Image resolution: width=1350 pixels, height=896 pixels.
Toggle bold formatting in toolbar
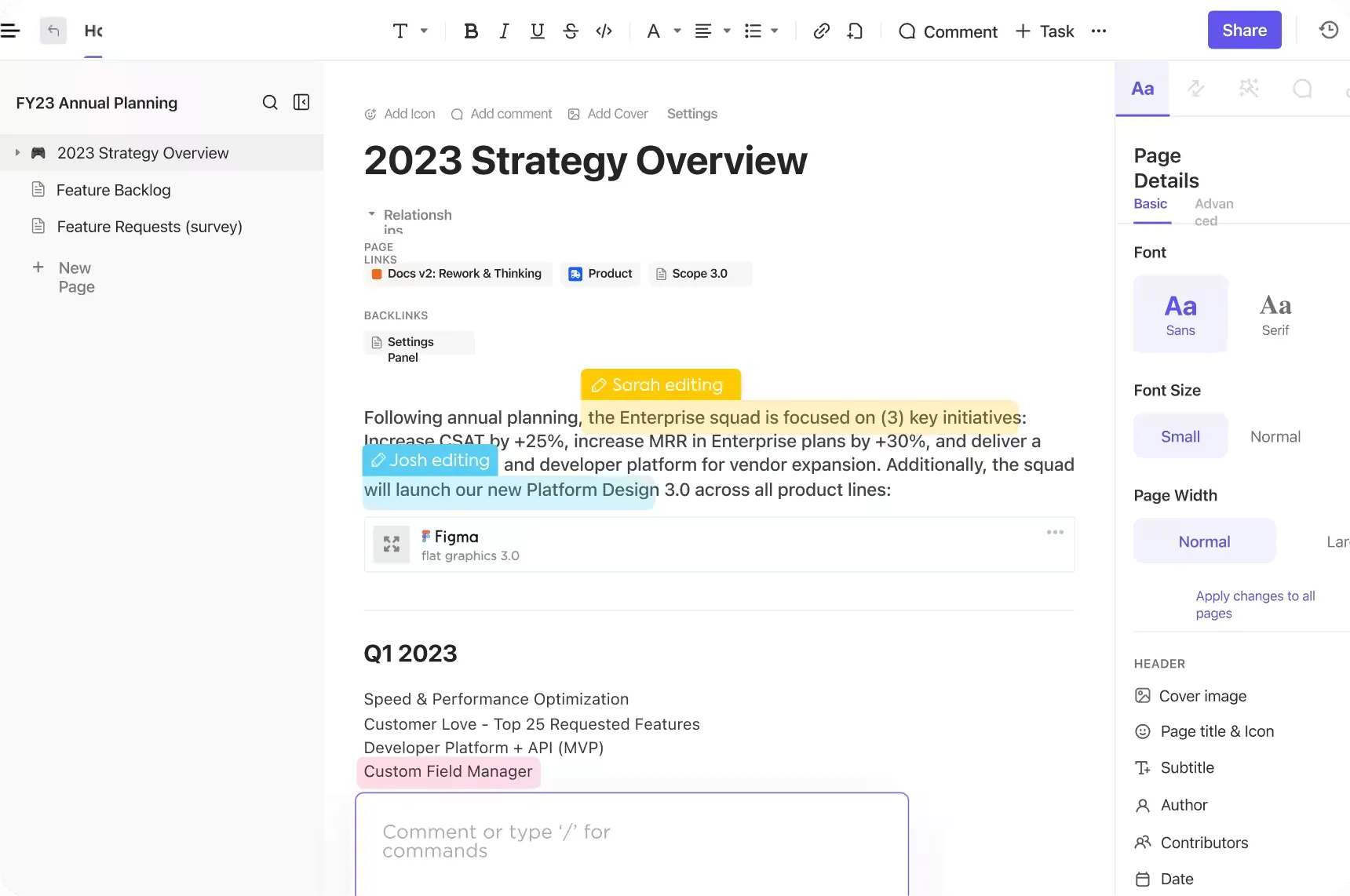[x=471, y=31]
